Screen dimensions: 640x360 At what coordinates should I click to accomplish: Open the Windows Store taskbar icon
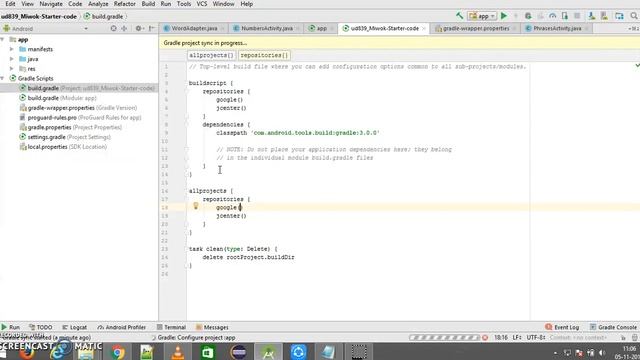[207, 352]
